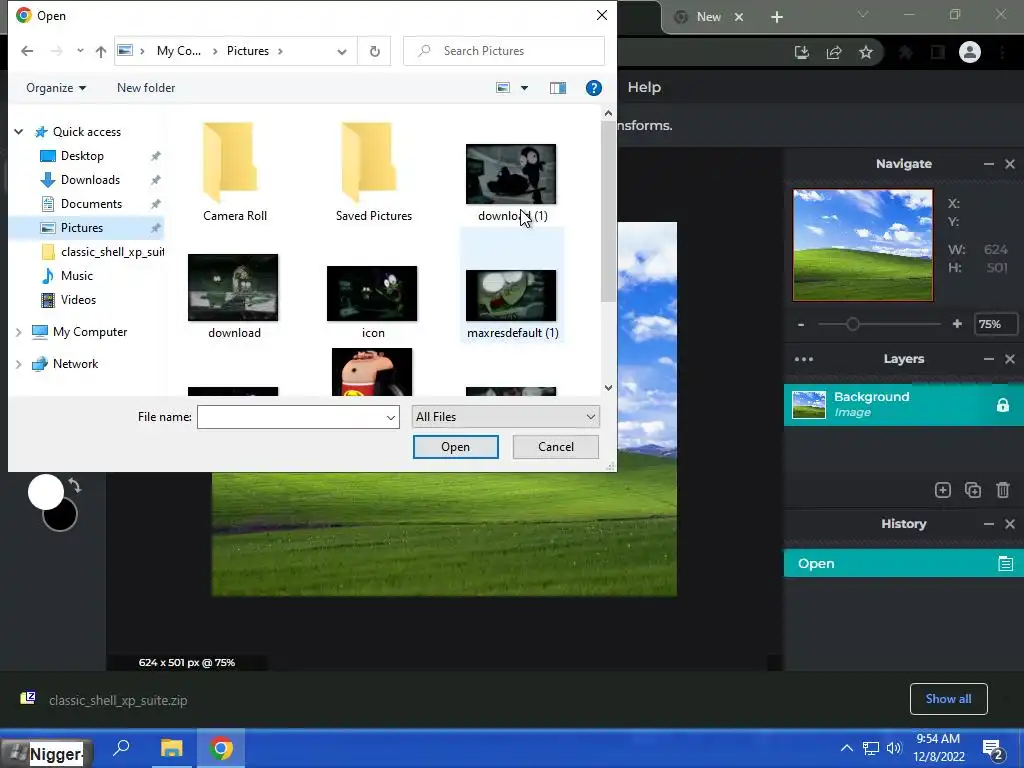1024x768 pixels.
Task: Open the recent locations dropdown arrow
Action: (80, 51)
